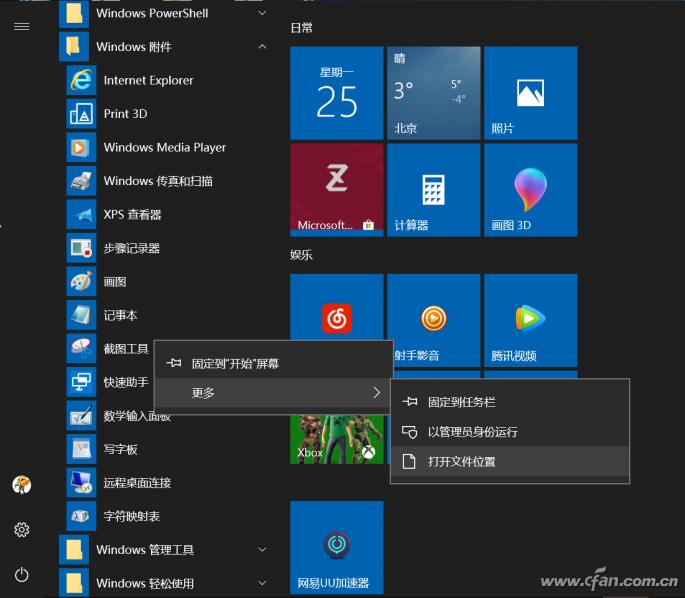
Task: Open the 北京 weather tile
Action: 434,93
